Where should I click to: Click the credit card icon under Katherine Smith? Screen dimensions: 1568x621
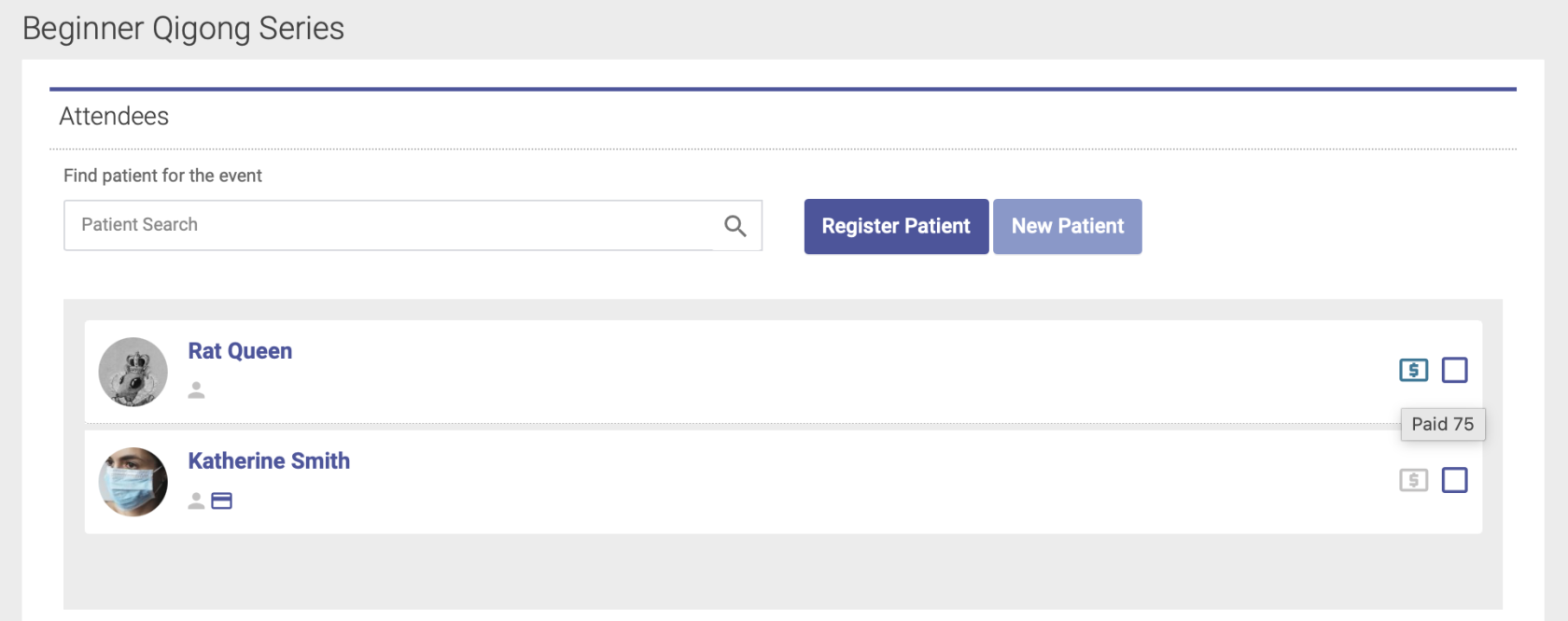point(221,501)
